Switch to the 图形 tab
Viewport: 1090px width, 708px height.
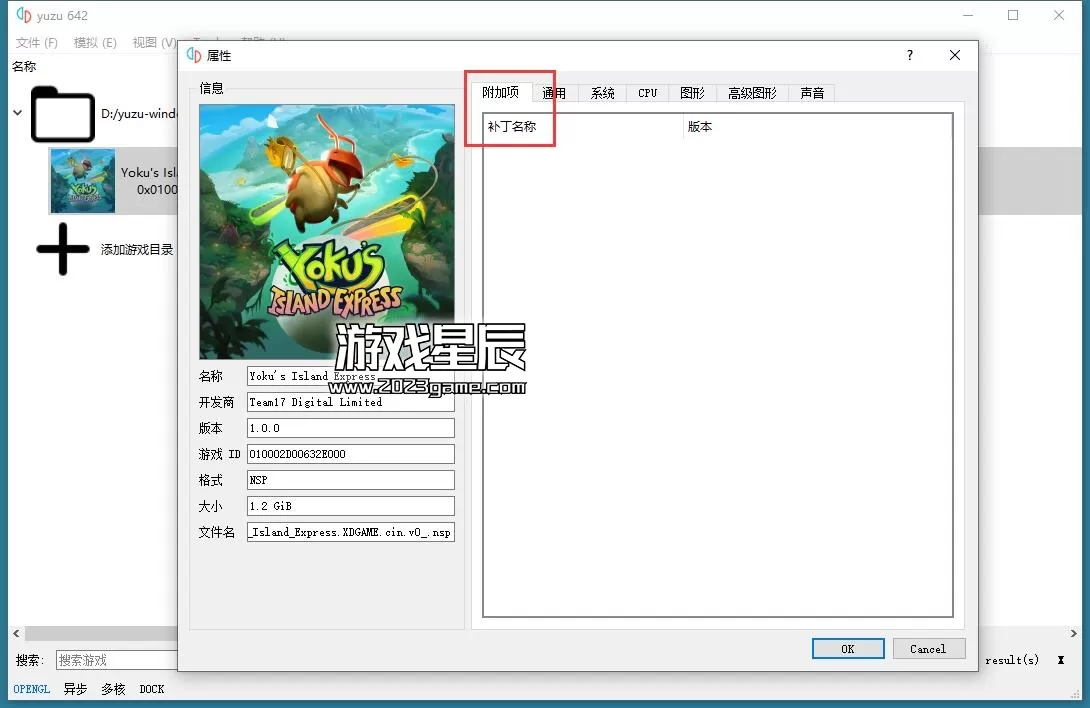click(x=692, y=93)
